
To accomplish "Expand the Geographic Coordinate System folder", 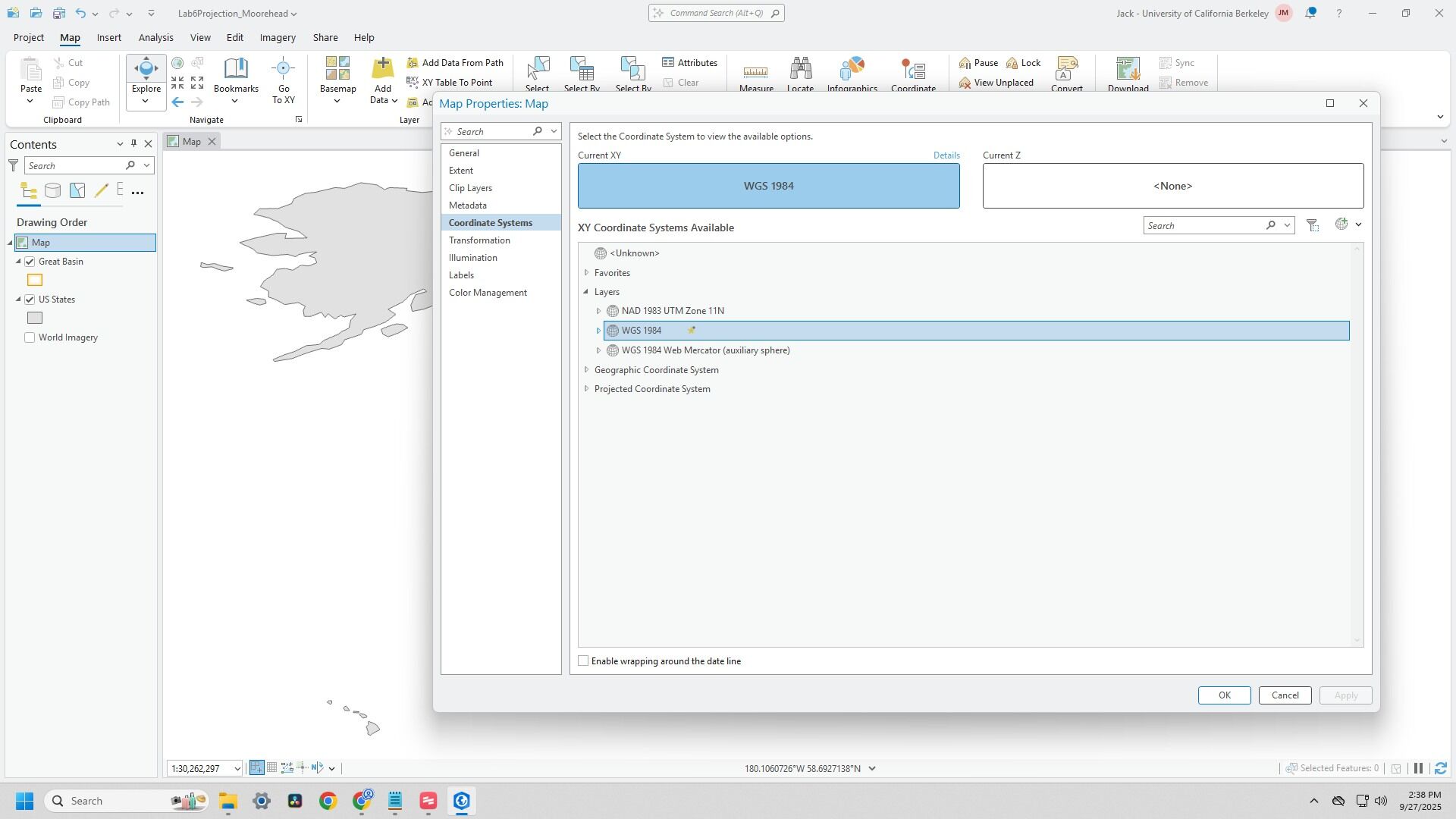I will click(x=586, y=370).
